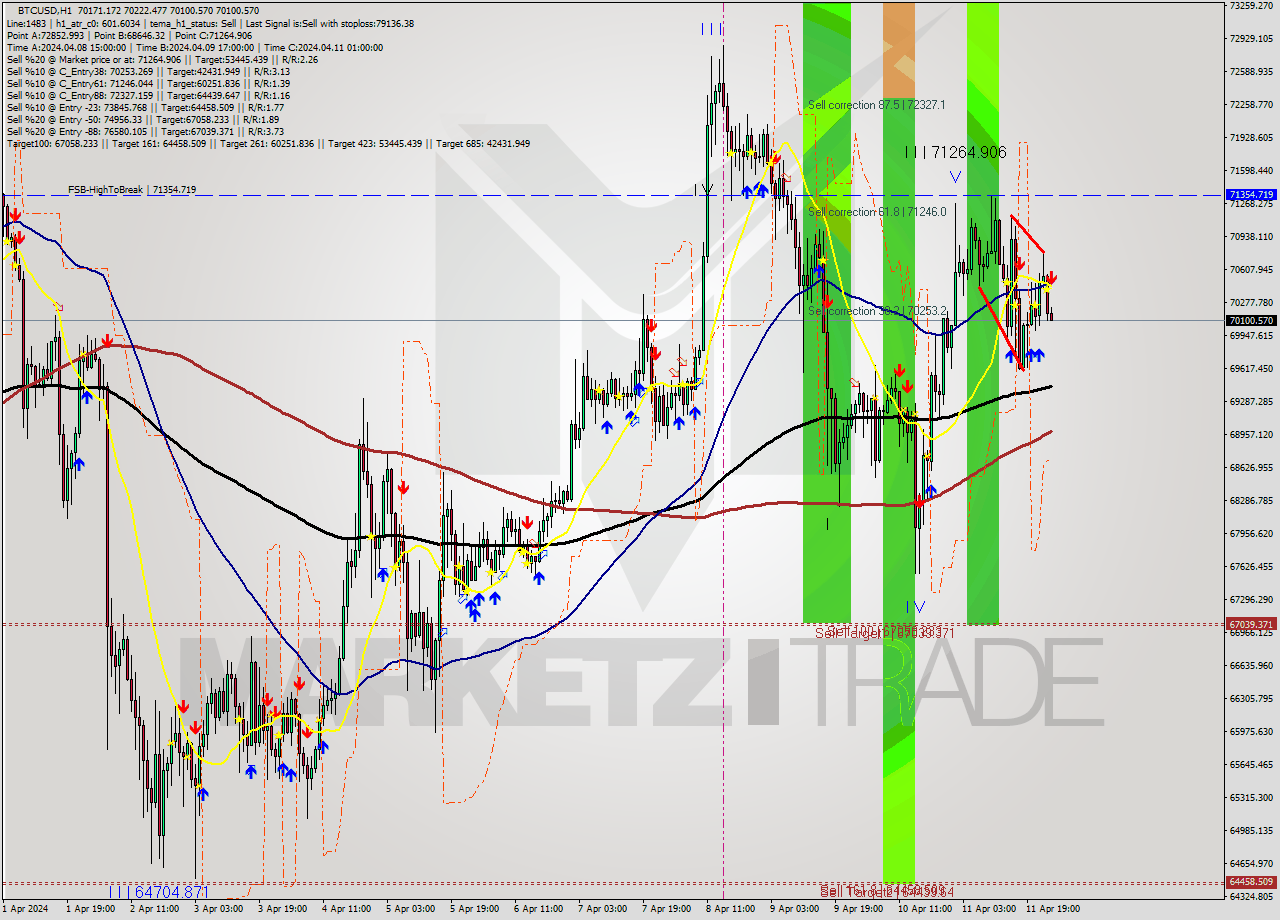The width and height of the screenshot is (1280, 920).
Task: Click price axis value 68957.120
Action: 1251,435
